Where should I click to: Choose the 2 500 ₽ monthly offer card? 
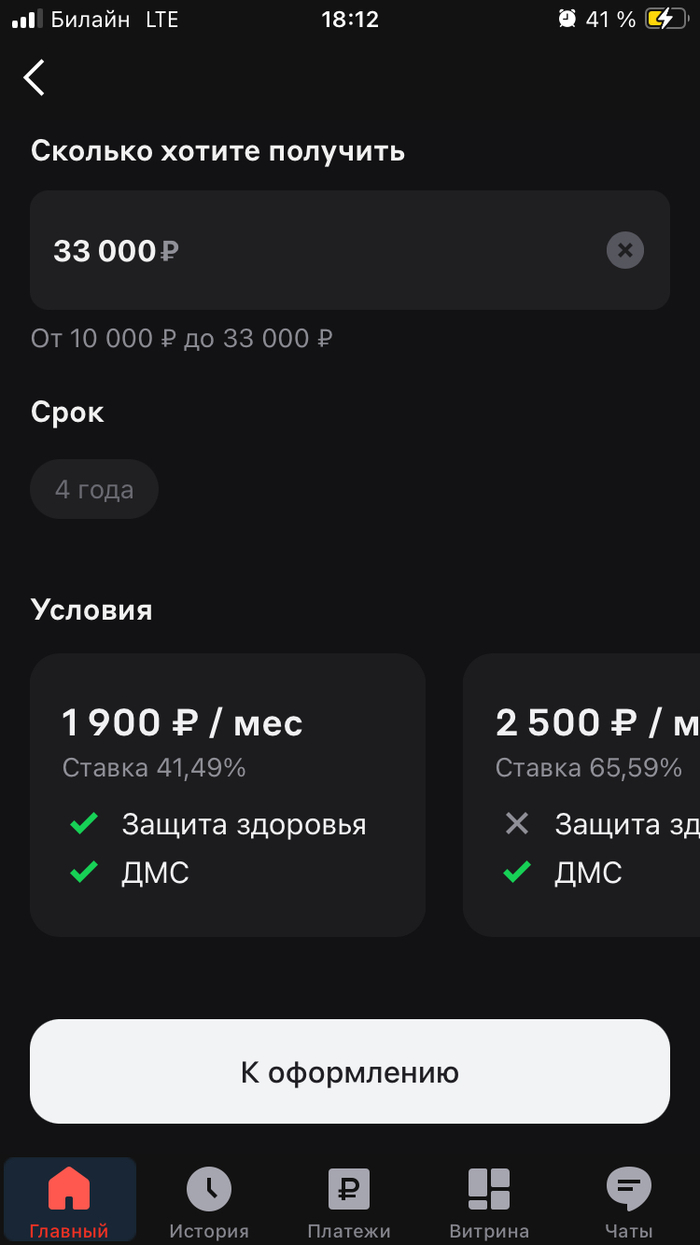pyautogui.click(x=582, y=795)
